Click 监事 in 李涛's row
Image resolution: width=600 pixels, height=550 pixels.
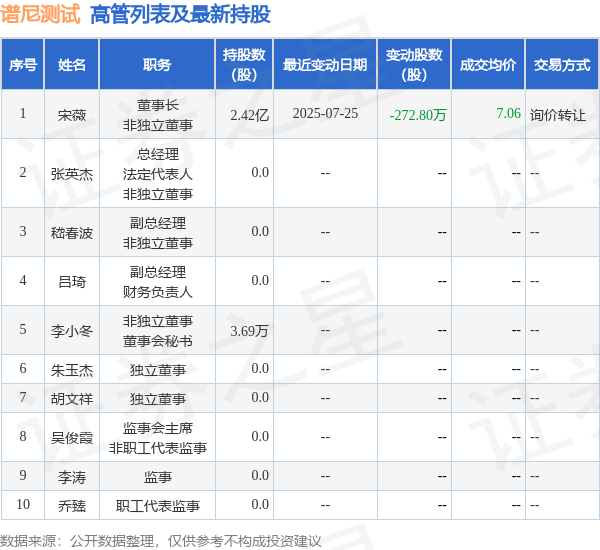[x=158, y=477]
